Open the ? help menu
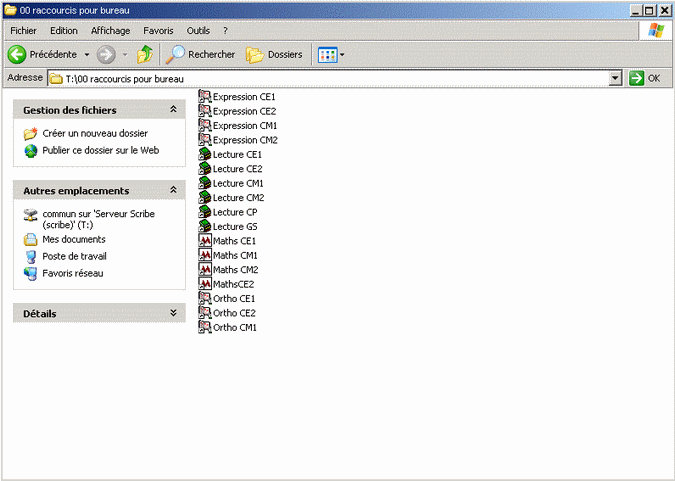This screenshot has height=481, width=675. (x=225, y=31)
